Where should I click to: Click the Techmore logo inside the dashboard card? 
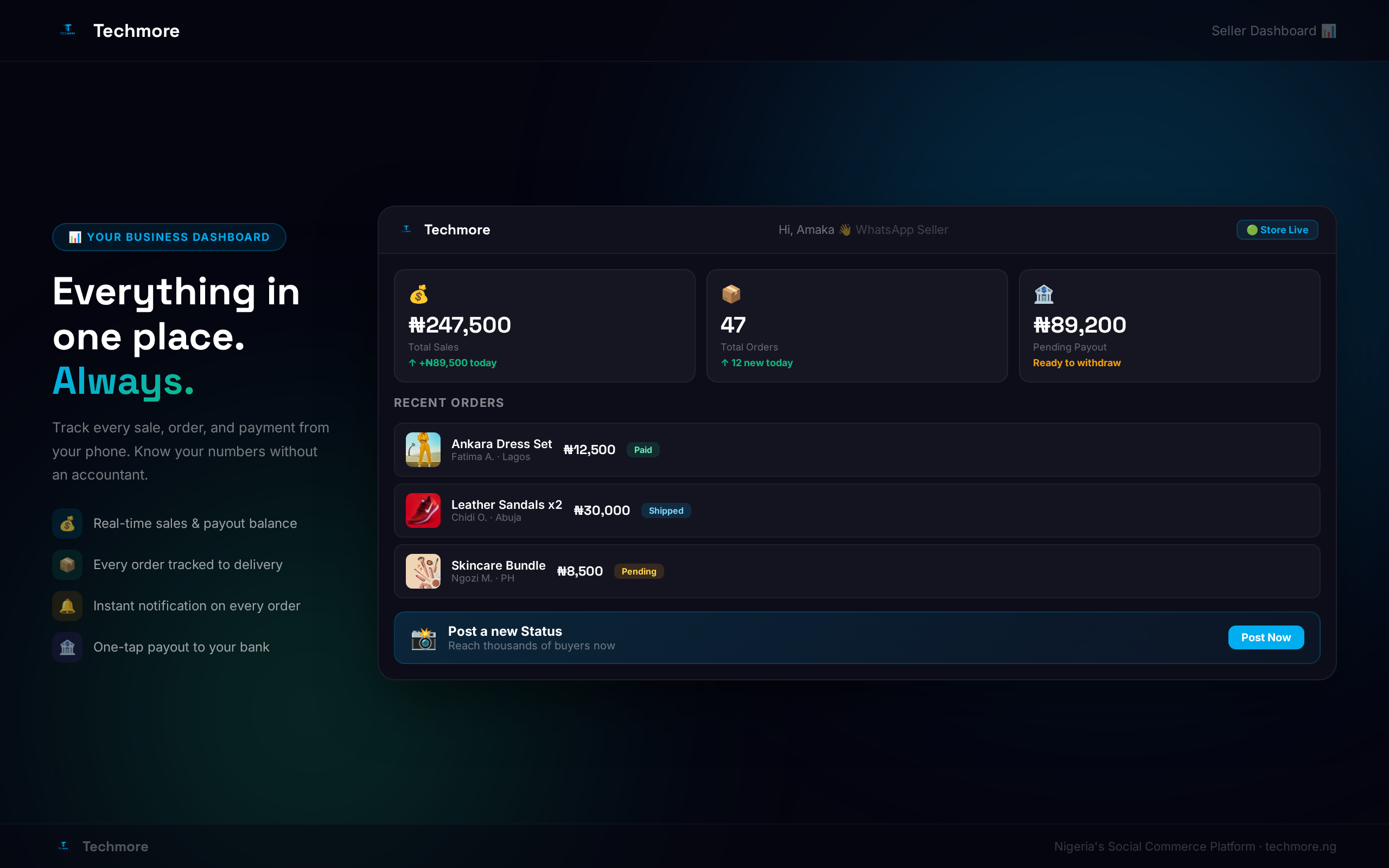pyautogui.click(x=406, y=229)
